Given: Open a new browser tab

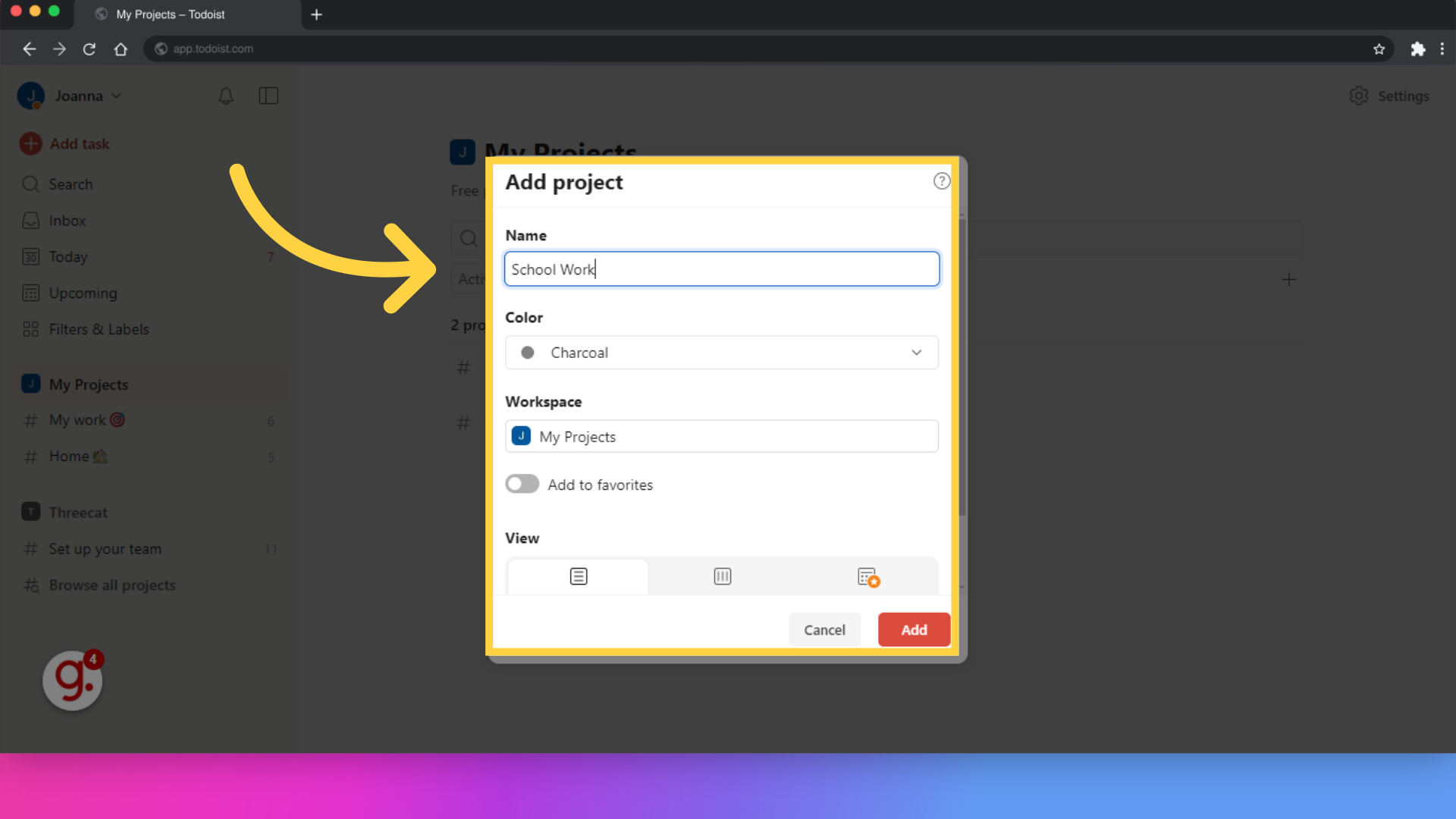Looking at the screenshot, I should click(316, 14).
